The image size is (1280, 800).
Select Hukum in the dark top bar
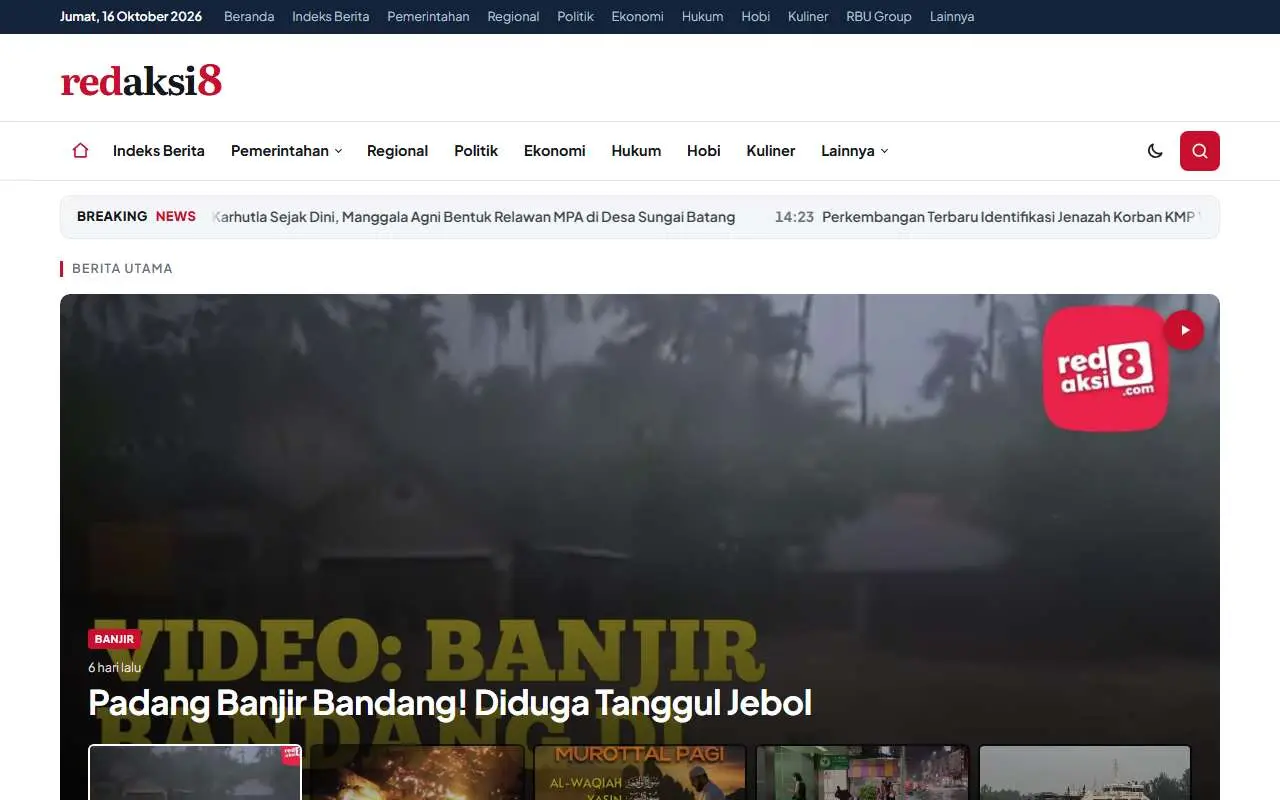tap(703, 17)
